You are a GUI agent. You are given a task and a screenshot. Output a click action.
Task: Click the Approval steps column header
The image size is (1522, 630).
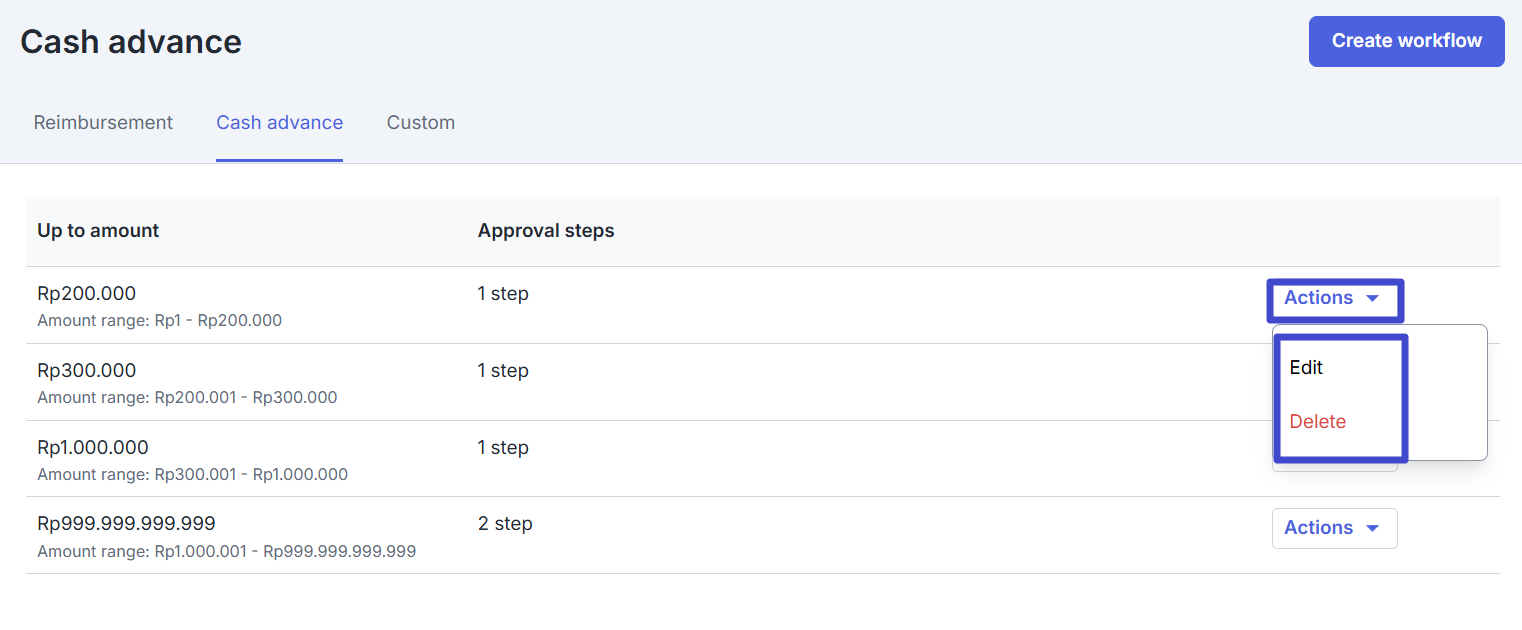546,231
